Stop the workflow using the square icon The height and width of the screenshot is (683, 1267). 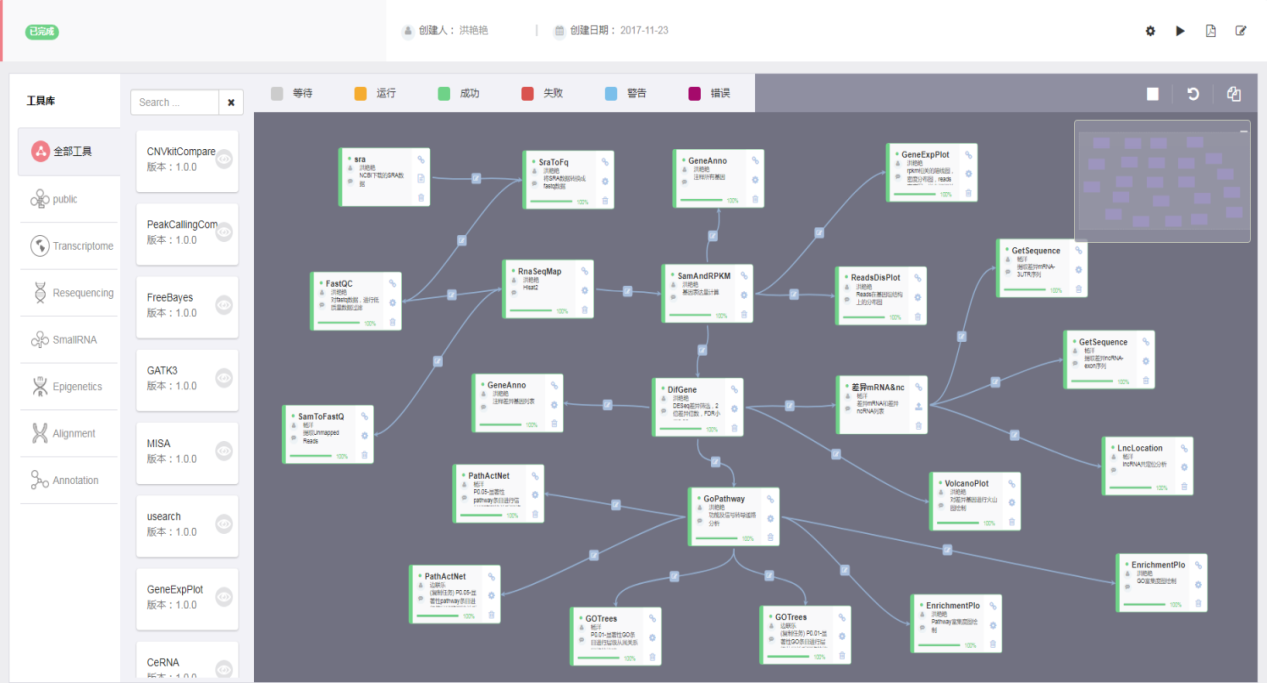(x=1152, y=94)
